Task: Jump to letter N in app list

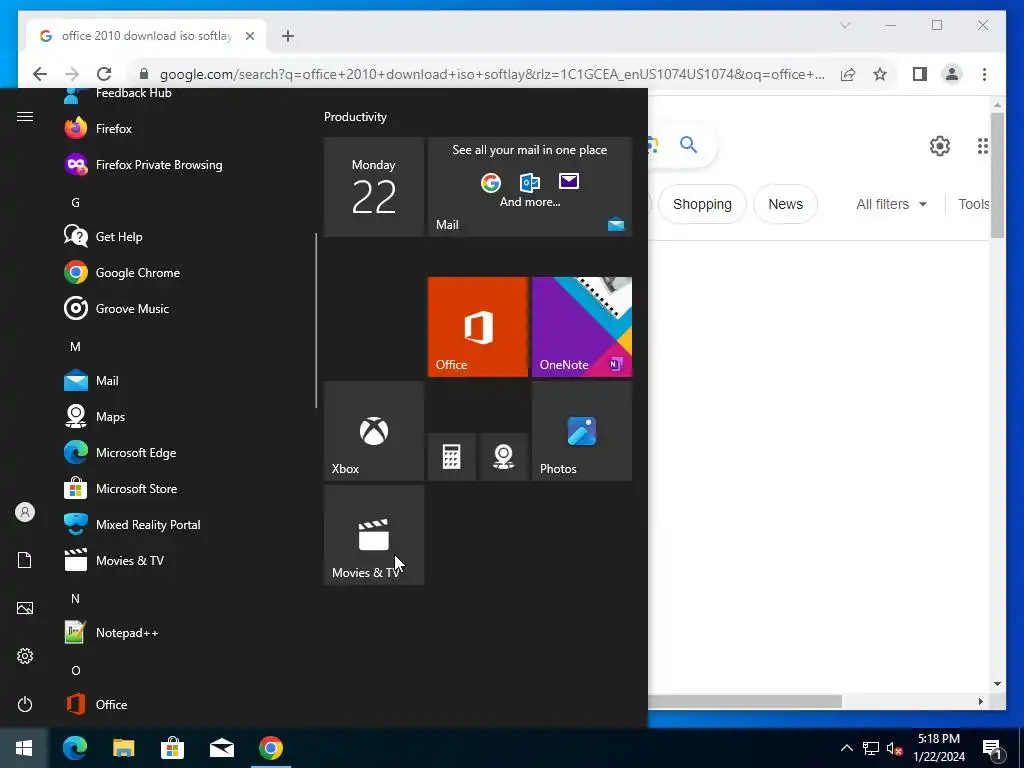Action: click(x=75, y=598)
